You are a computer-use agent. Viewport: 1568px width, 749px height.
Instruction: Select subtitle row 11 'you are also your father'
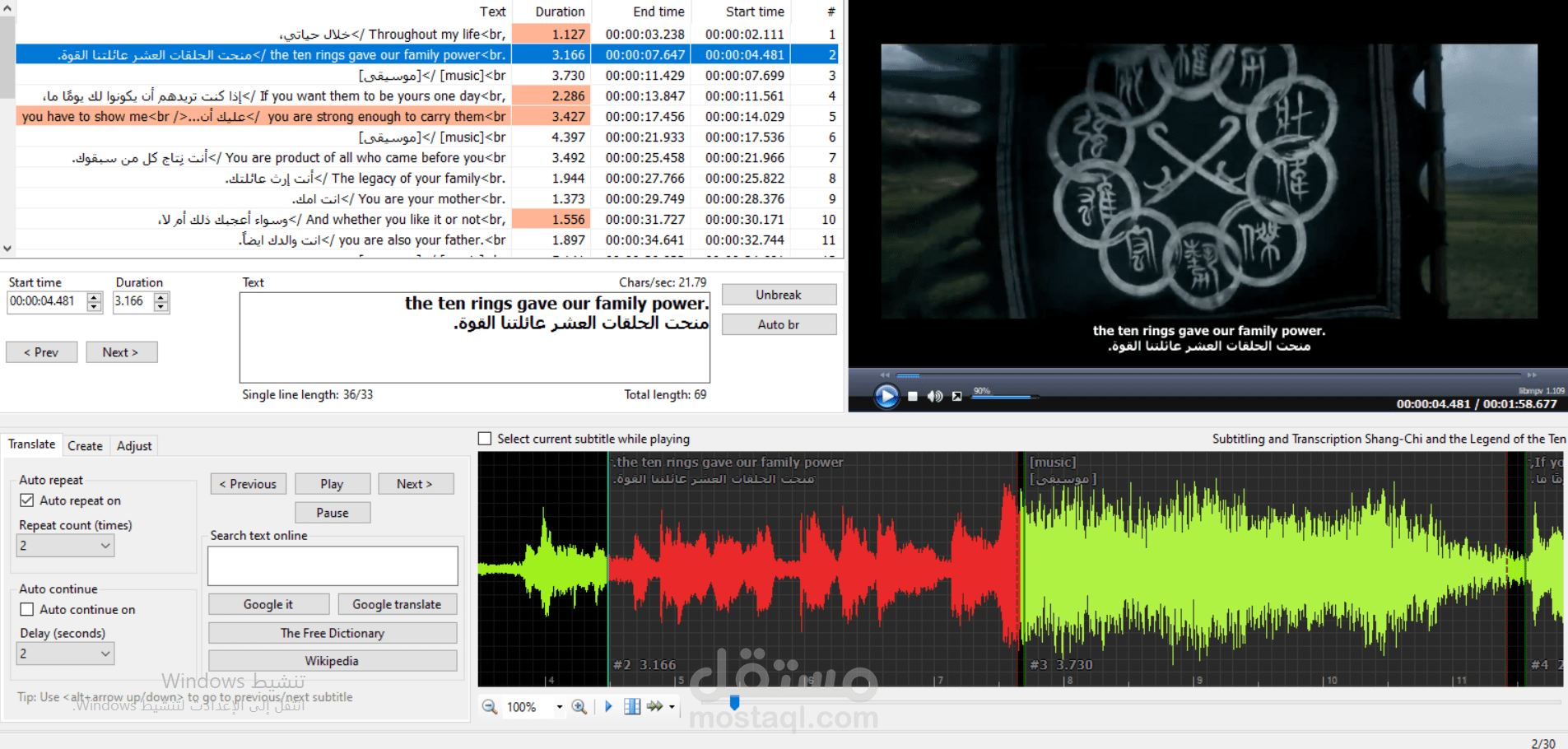426,240
